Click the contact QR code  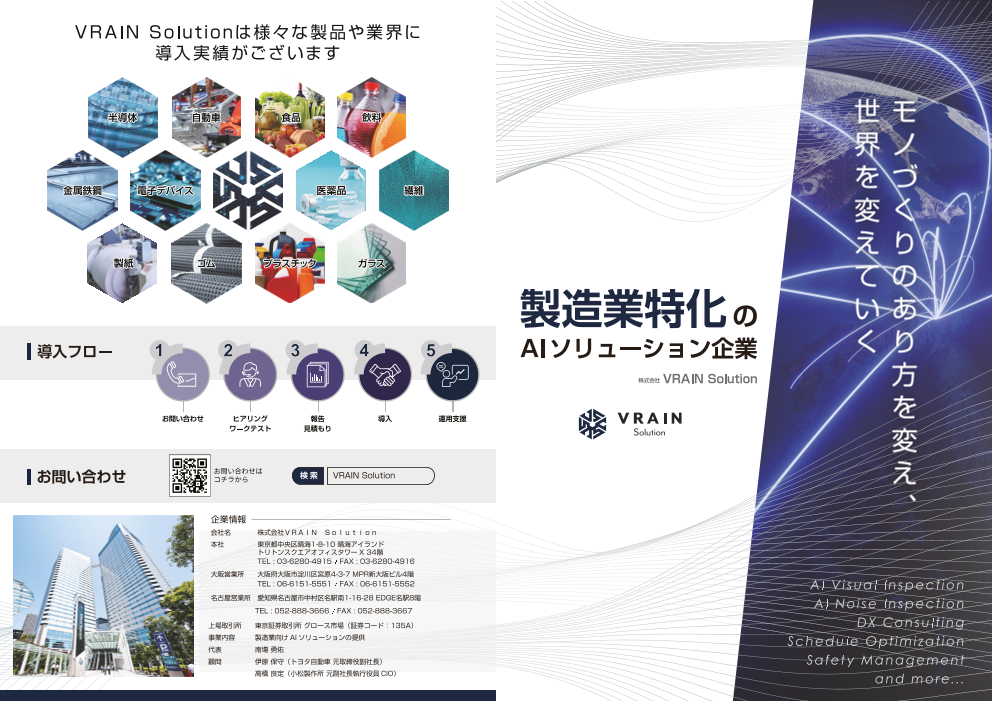[190, 475]
